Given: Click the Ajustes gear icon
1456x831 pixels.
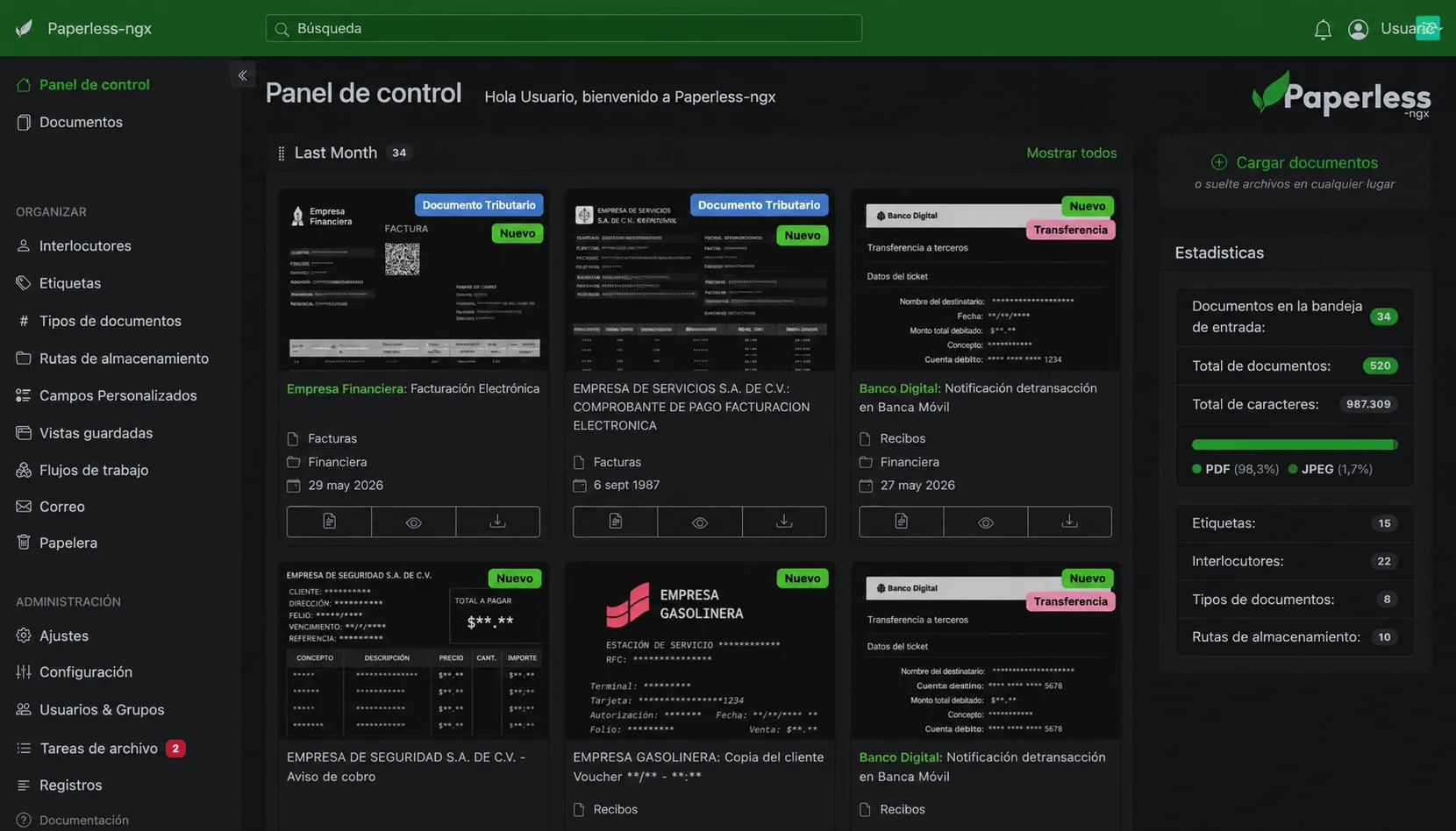Looking at the screenshot, I should pos(24,636).
